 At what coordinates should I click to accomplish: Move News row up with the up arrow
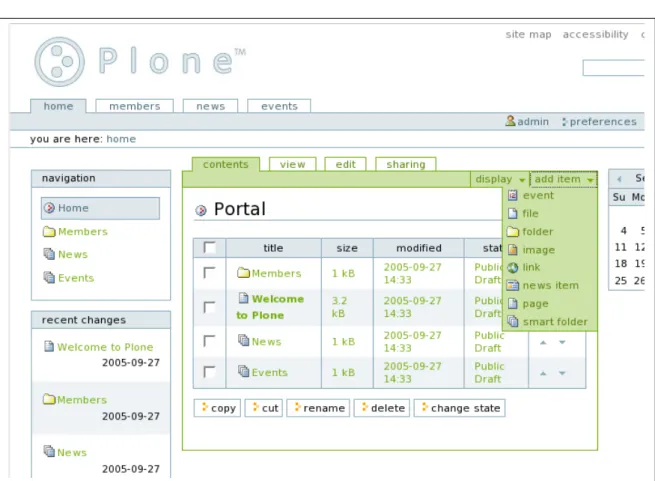tap(543, 342)
